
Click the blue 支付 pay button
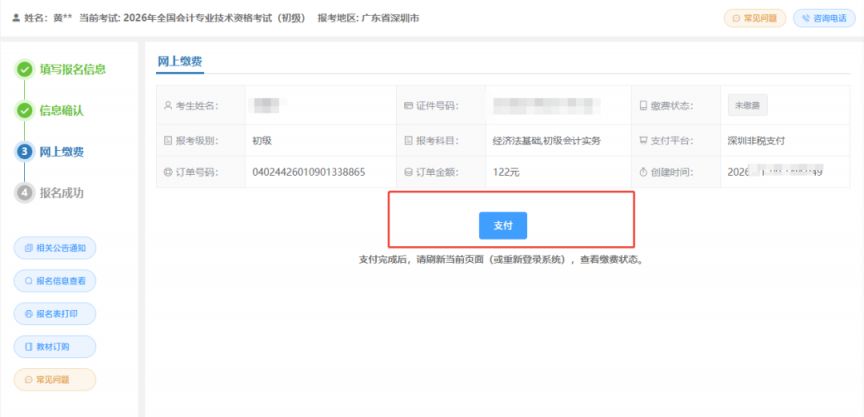pyautogui.click(x=503, y=225)
